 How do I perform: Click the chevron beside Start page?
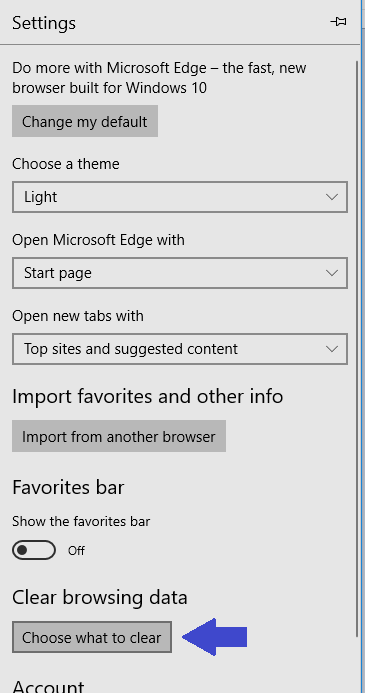pos(332,273)
